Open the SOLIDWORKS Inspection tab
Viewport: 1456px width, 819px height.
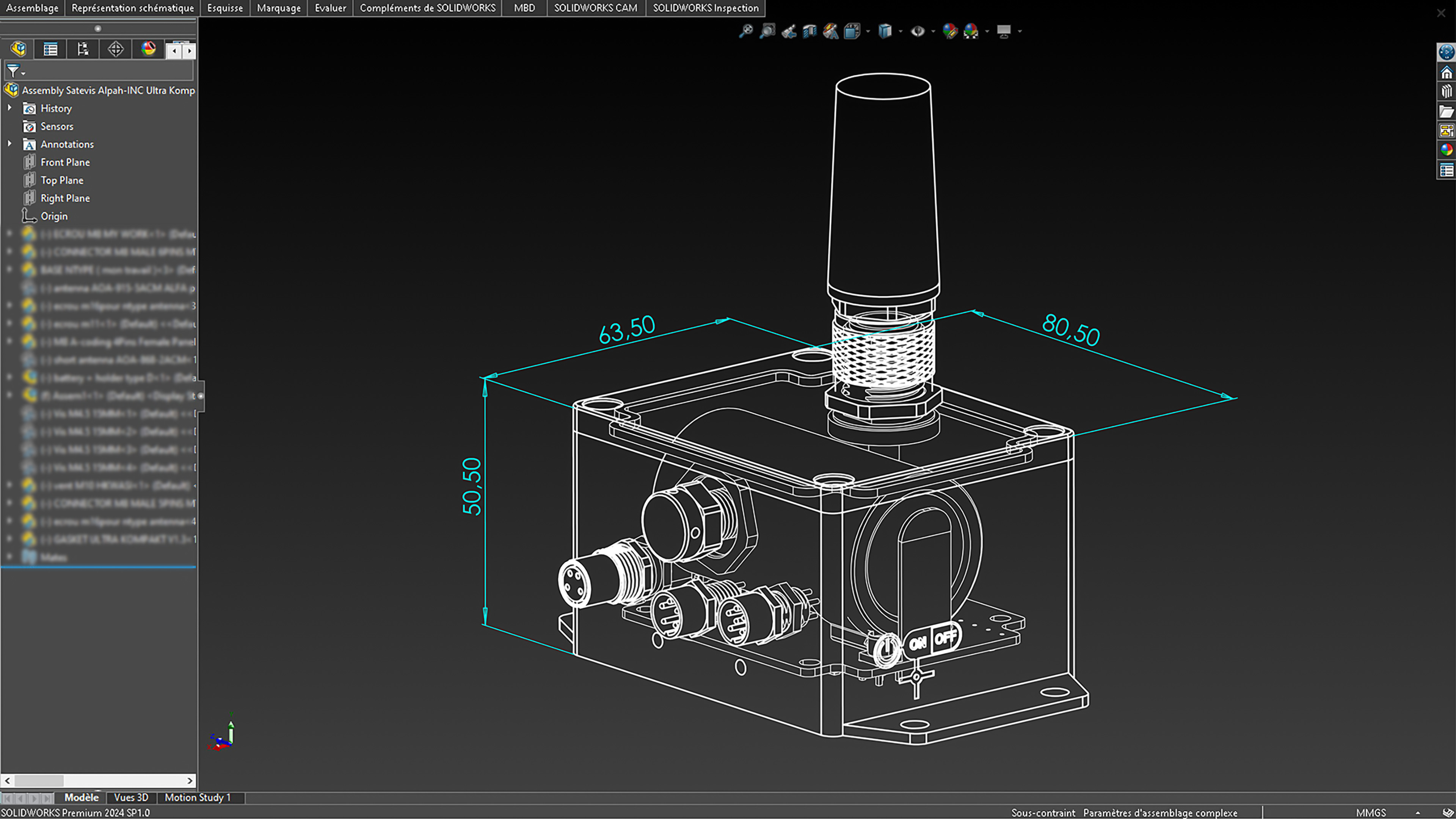pos(706,8)
